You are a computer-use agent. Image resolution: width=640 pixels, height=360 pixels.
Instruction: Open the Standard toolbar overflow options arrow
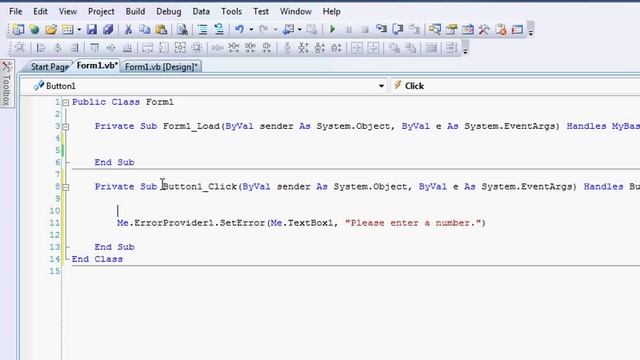pos(531,30)
